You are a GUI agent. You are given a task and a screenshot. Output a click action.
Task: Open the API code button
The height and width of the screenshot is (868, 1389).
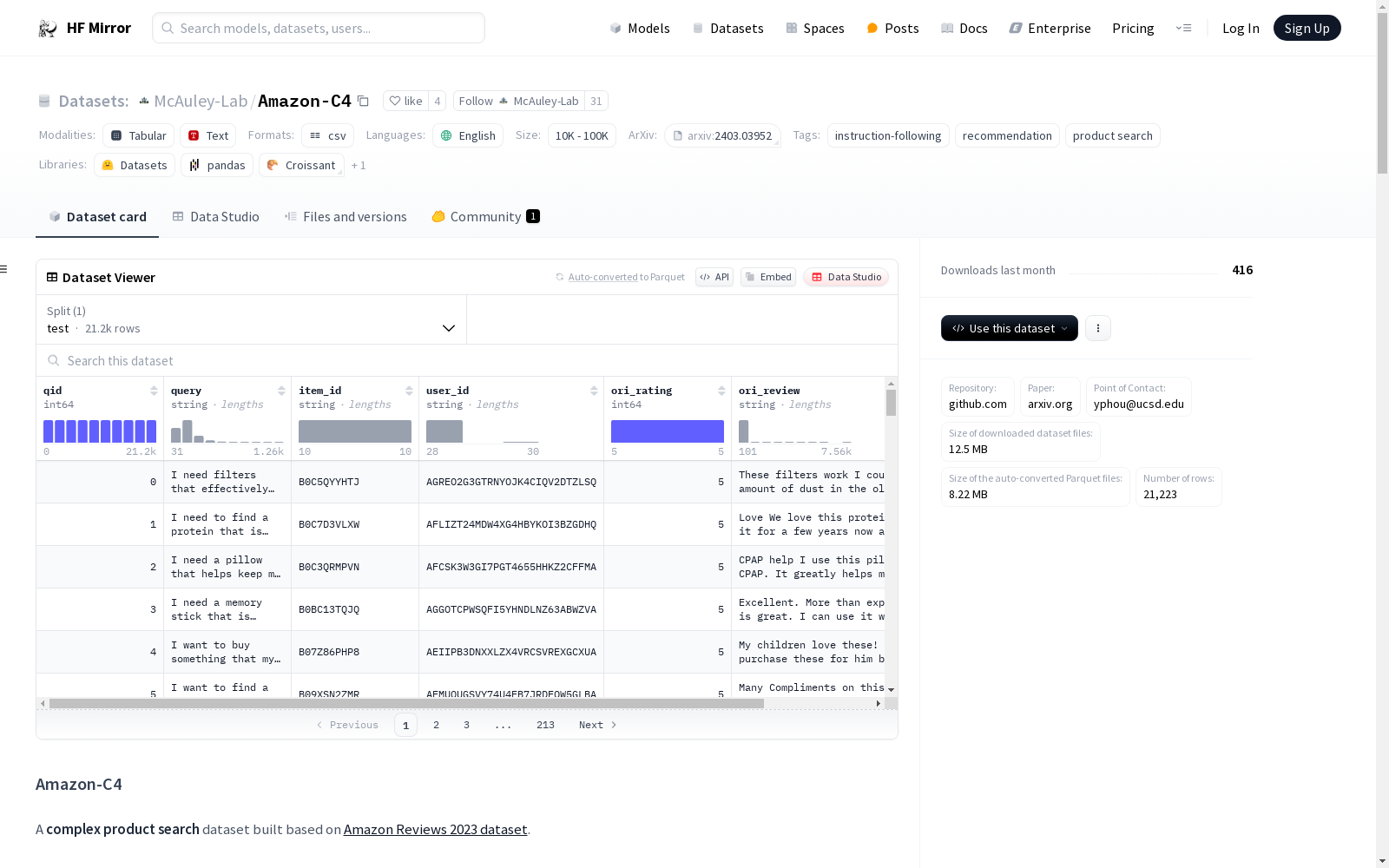pyautogui.click(x=714, y=277)
